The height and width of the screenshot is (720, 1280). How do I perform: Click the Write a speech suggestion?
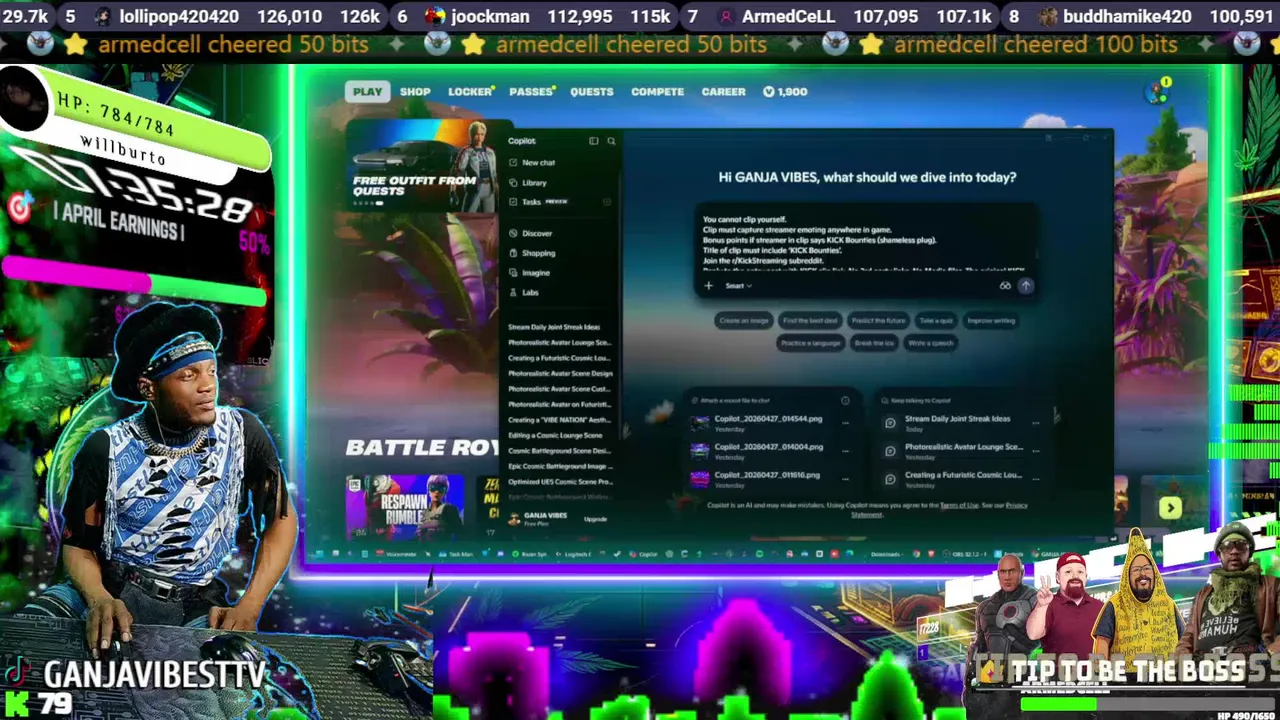pyautogui.click(x=931, y=343)
